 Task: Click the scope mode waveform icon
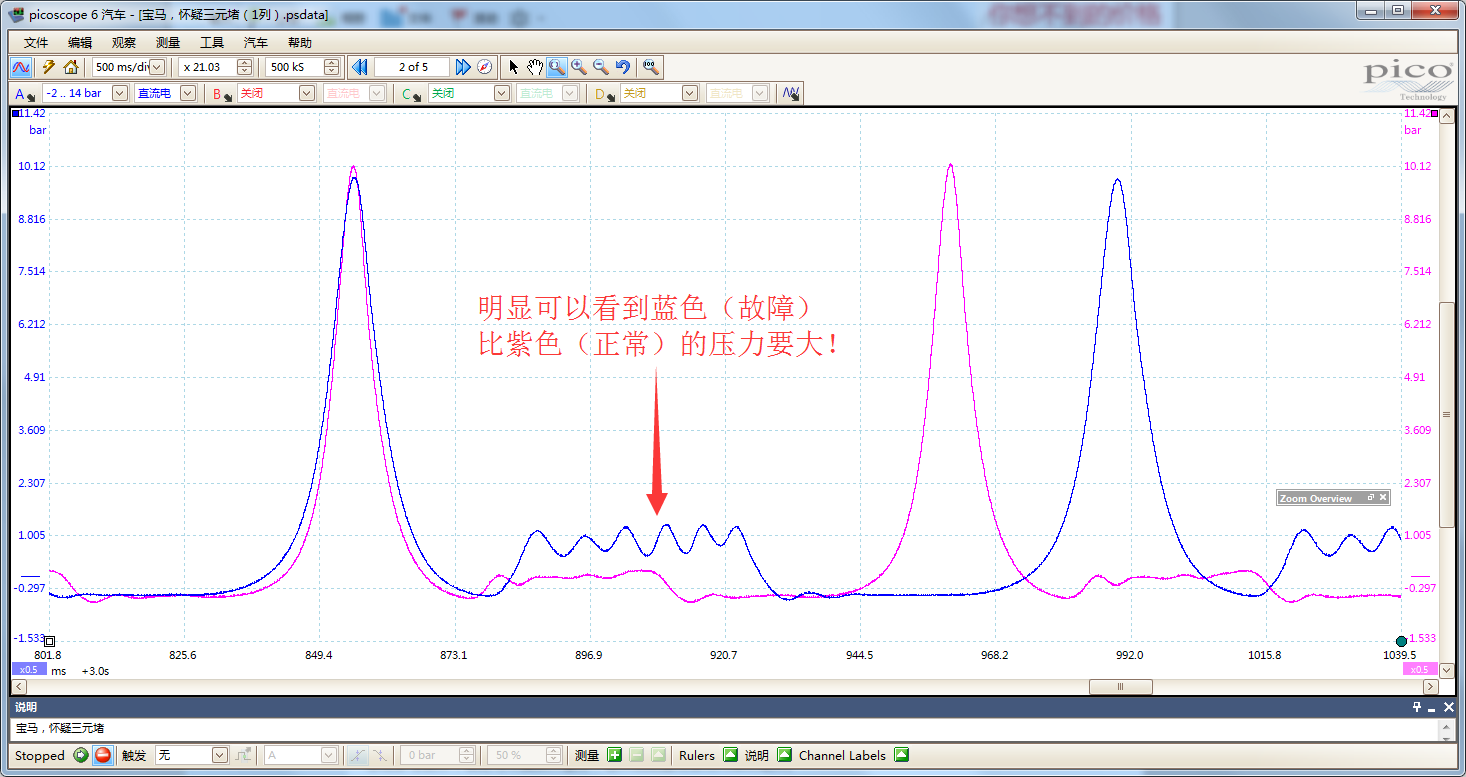click(21, 67)
